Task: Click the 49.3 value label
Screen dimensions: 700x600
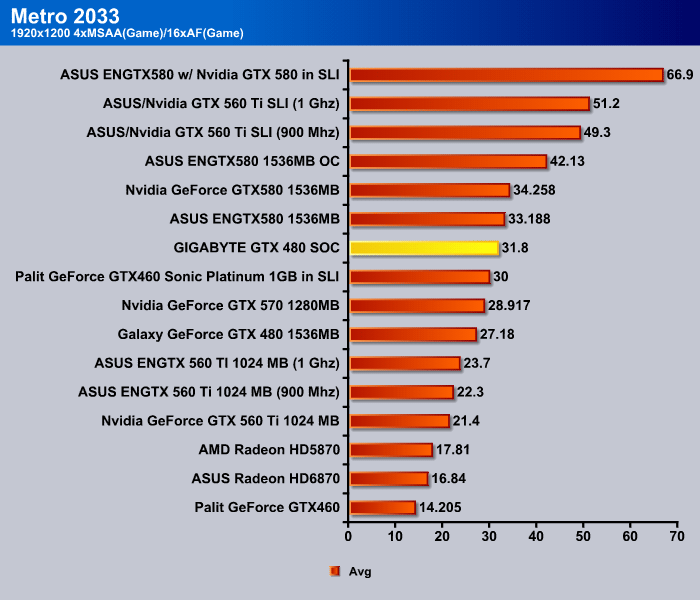Action: (597, 133)
